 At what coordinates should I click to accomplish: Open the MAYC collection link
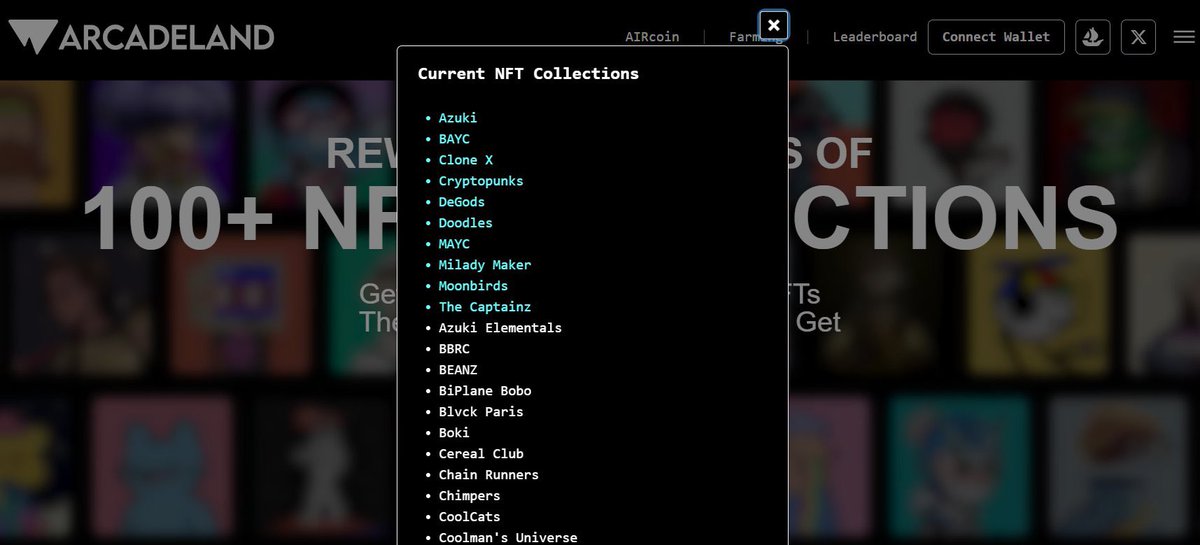point(454,244)
